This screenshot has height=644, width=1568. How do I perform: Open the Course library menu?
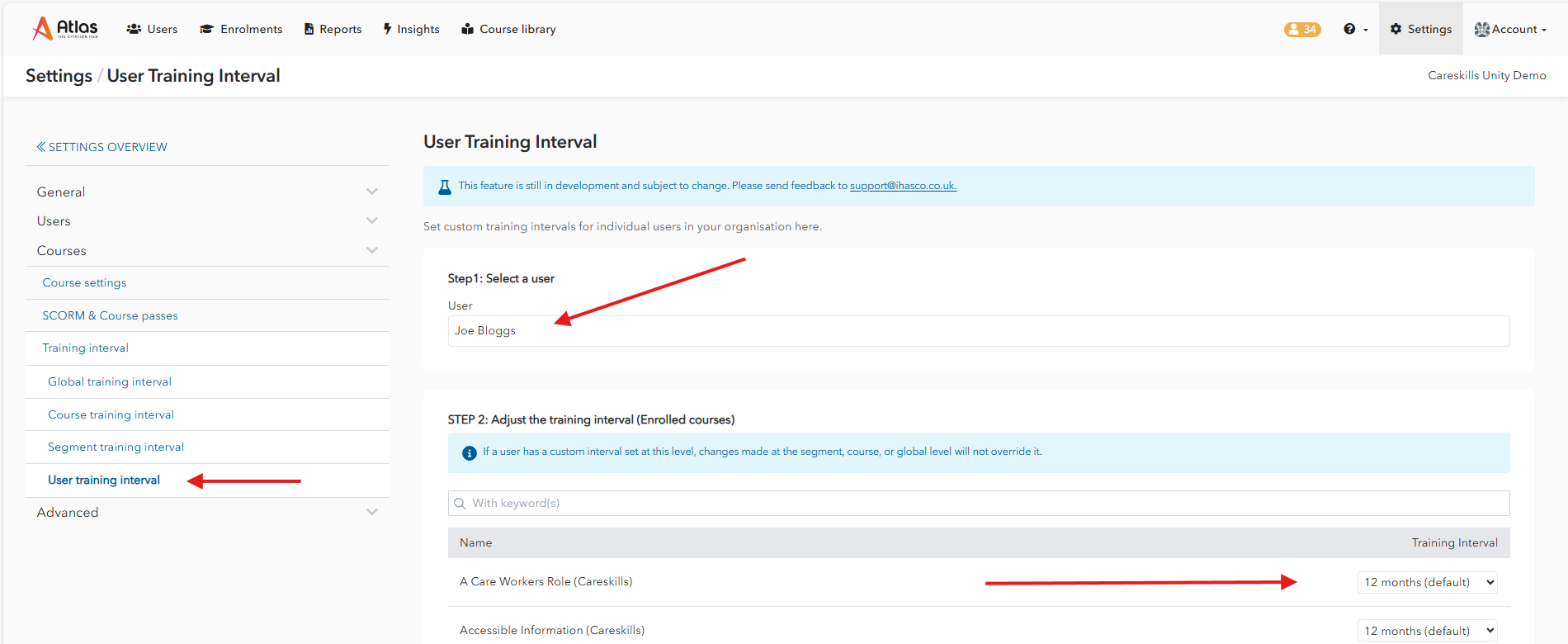pos(508,29)
